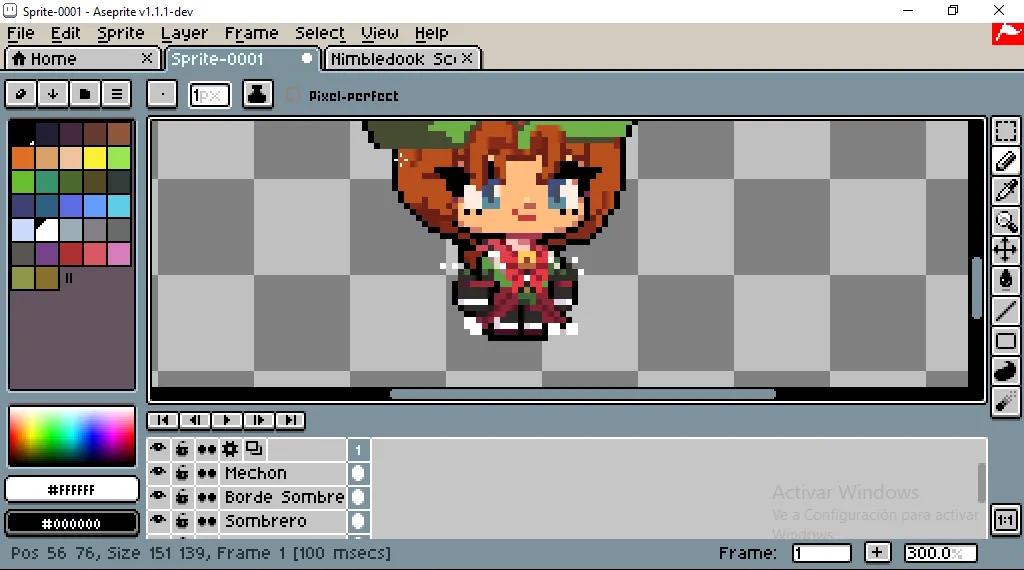Open the Layer menu
The width and height of the screenshot is (1024, 570).
coord(184,33)
